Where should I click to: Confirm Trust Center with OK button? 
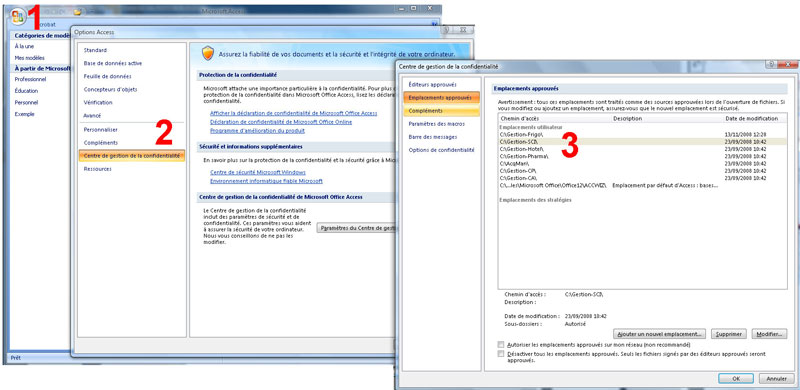point(735,379)
